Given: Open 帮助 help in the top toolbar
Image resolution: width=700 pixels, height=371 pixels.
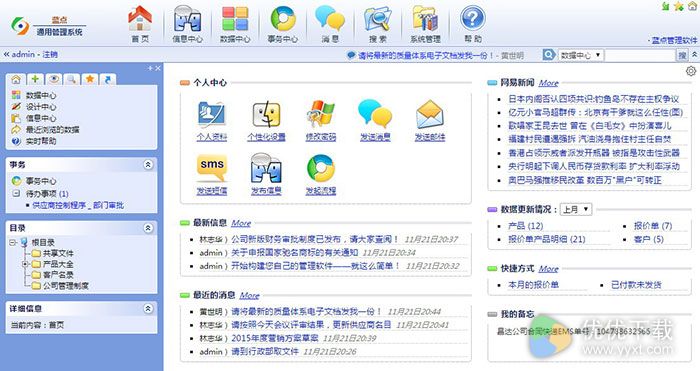Looking at the screenshot, I should [x=473, y=24].
